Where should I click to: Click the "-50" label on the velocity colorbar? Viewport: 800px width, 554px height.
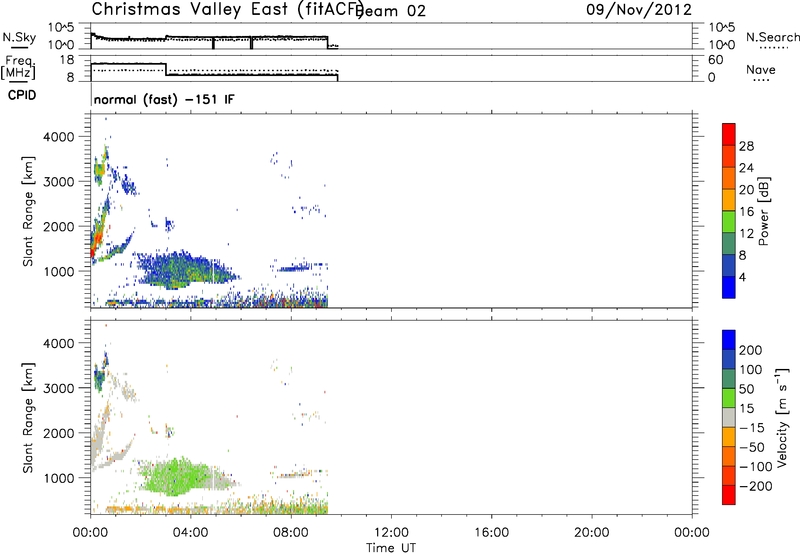pyautogui.click(x=752, y=447)
